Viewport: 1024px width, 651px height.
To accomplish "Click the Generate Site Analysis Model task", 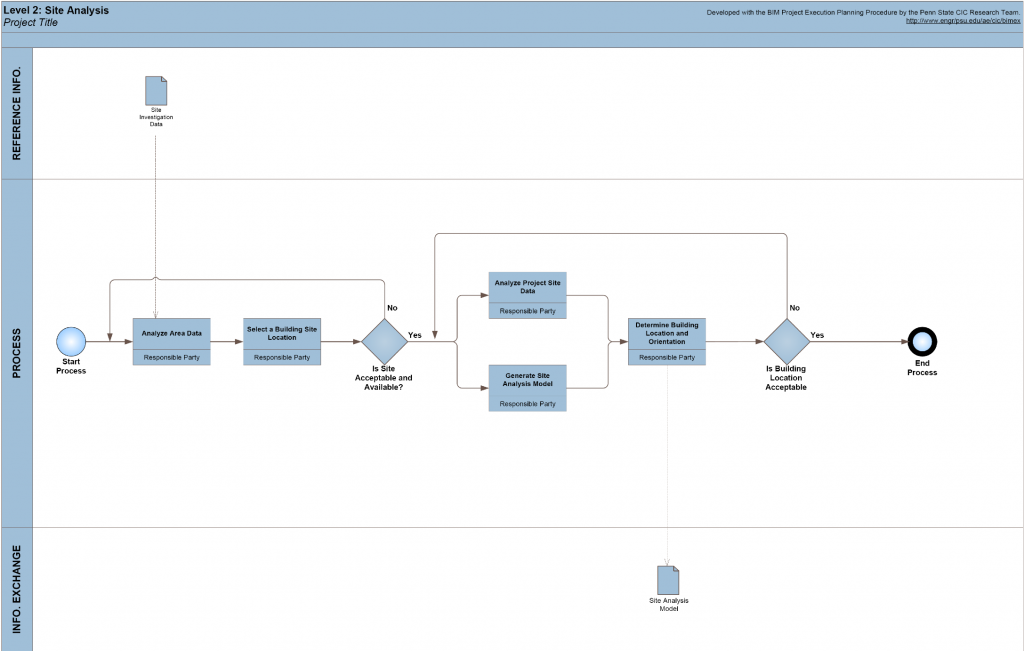I will [x=527, y=379].
